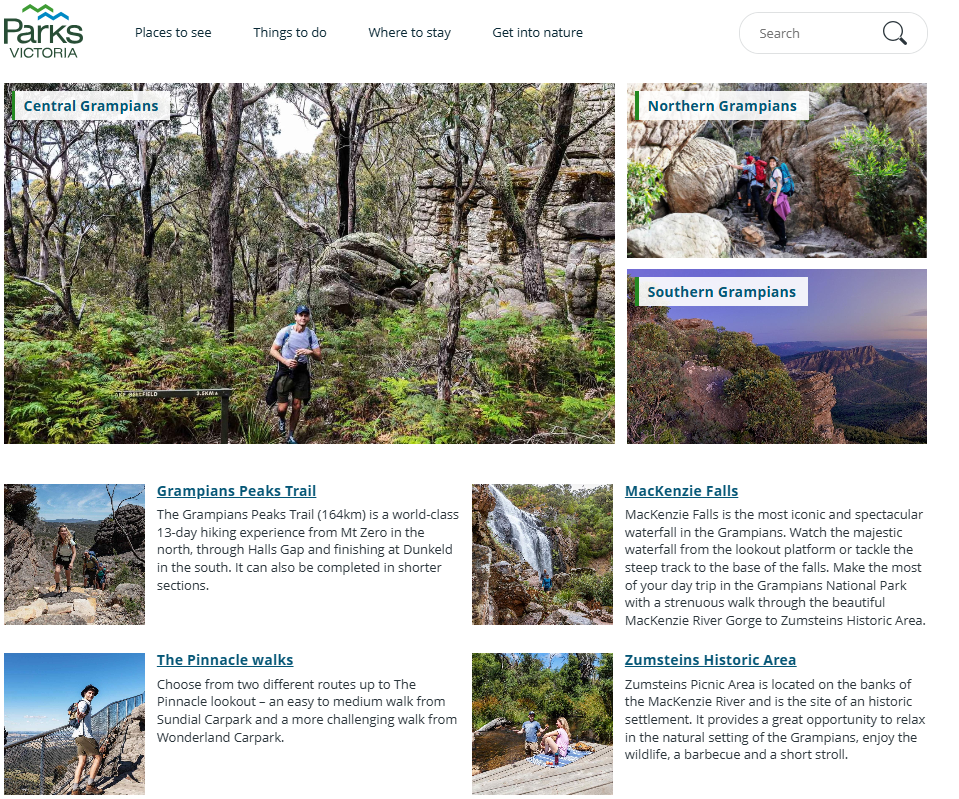Select the Southern Grampians image tile
Viewport: 959px width, 799px height.
click(777, 357)
